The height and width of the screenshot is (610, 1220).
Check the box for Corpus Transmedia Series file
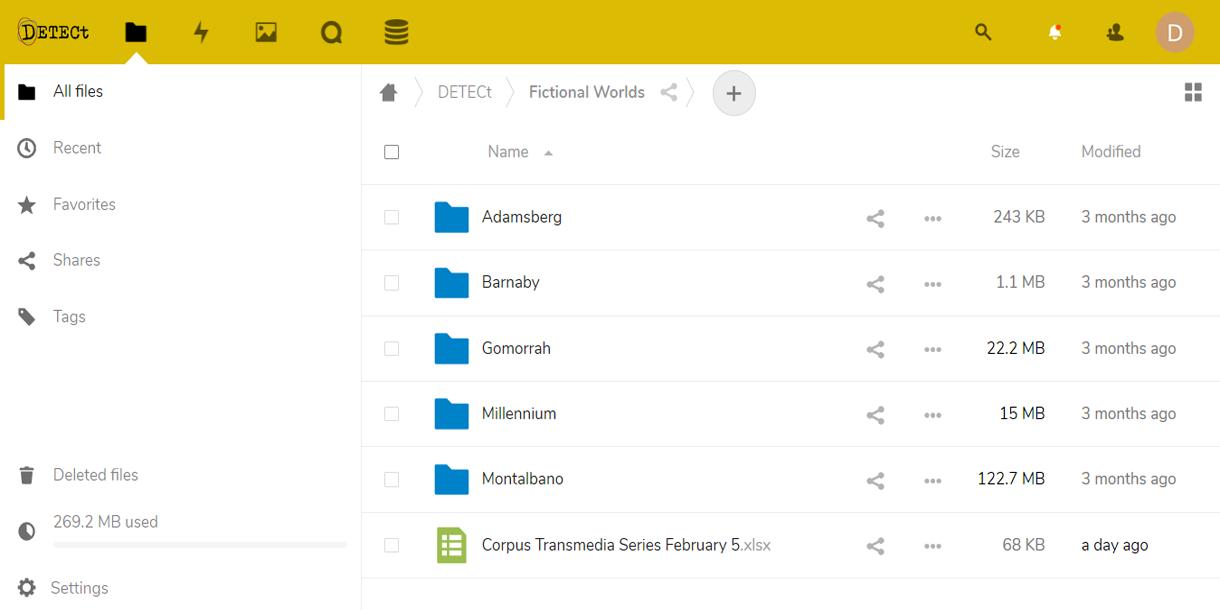(x=392, y=545)
